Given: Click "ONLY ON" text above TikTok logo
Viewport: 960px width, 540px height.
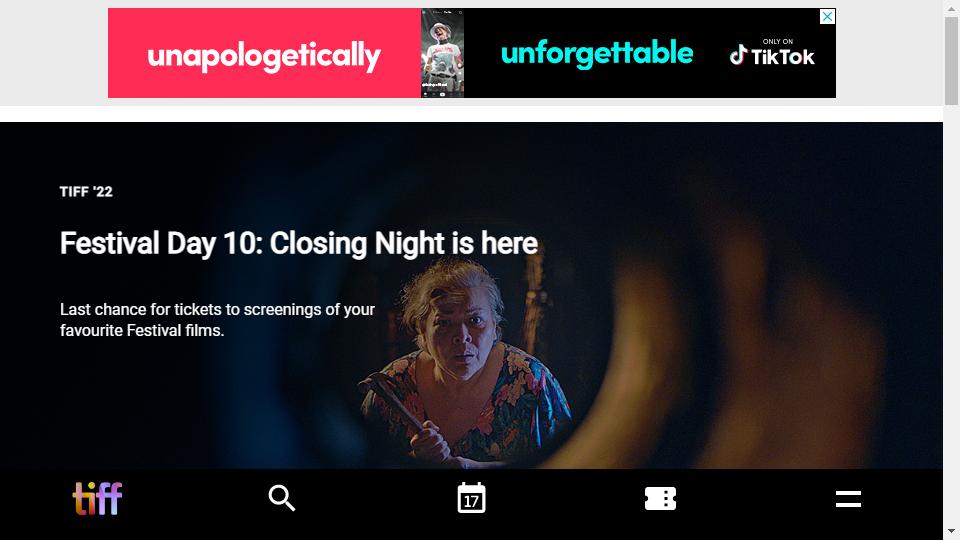Looking at the screenshot, I should point(778,42).
